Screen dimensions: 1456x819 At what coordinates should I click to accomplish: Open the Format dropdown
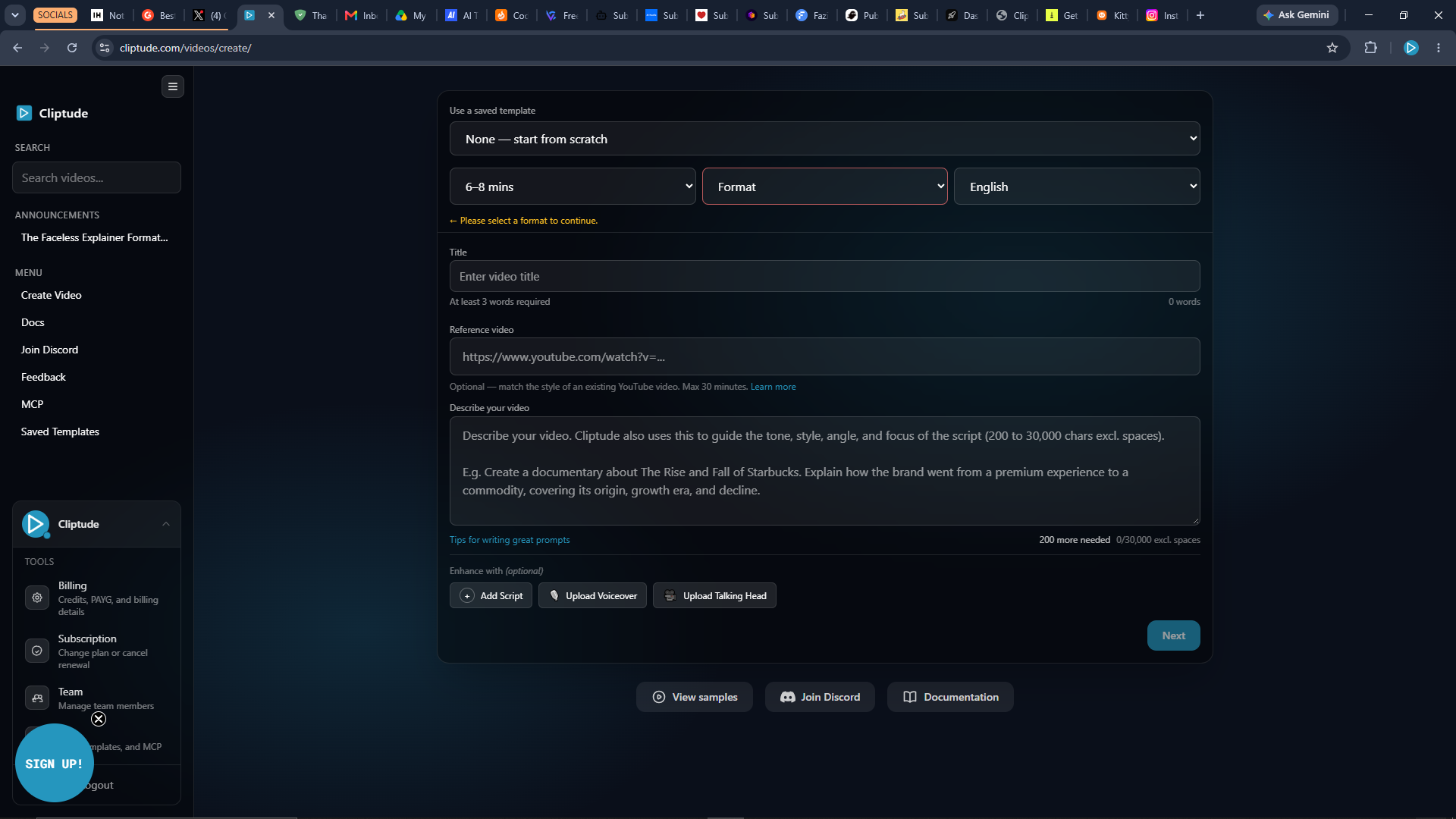(x=825, y=187)
